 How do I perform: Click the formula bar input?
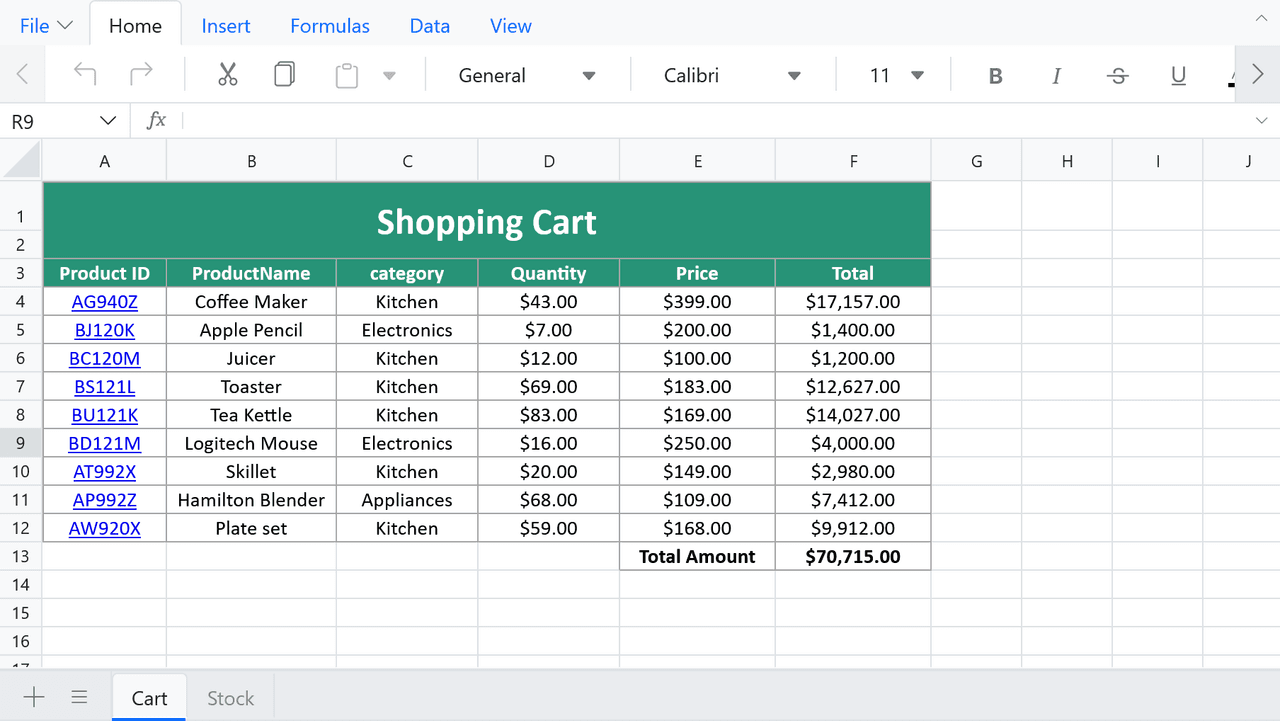tap(715, 121)
